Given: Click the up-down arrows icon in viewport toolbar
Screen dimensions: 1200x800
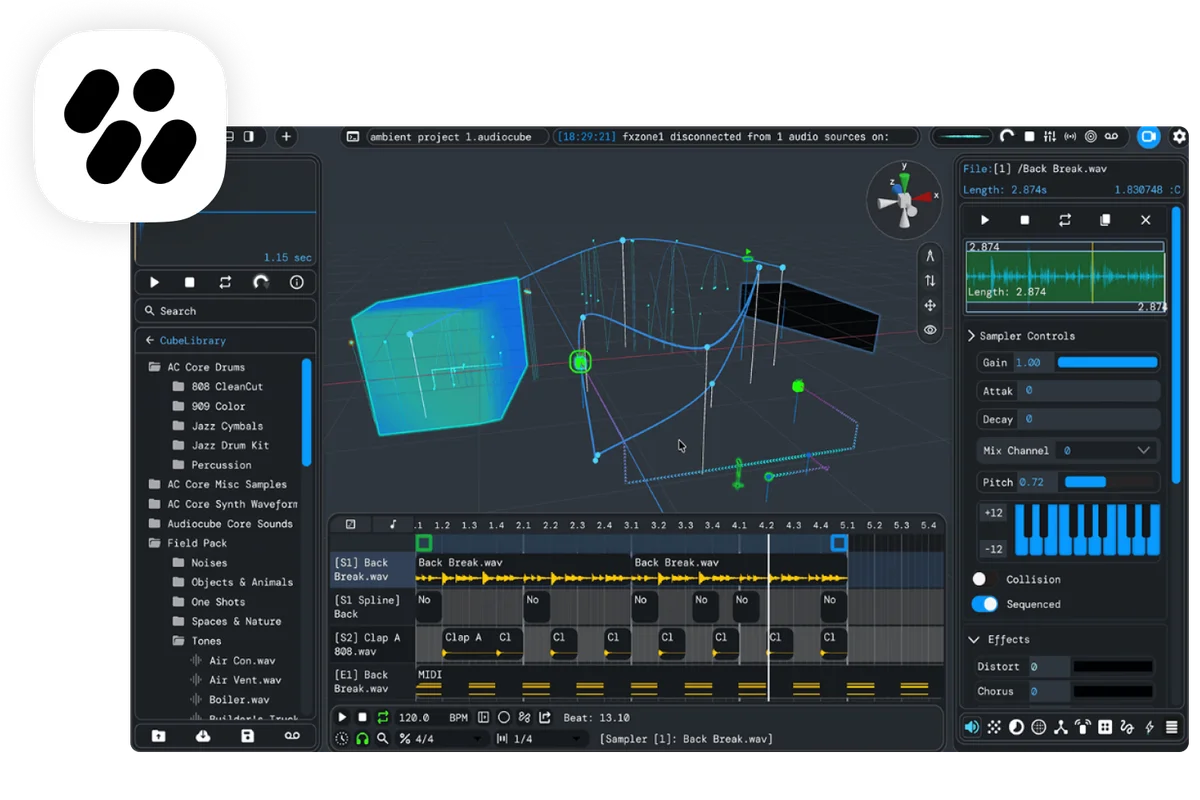Looking at the screenshot, I should [x=930, y=281].
